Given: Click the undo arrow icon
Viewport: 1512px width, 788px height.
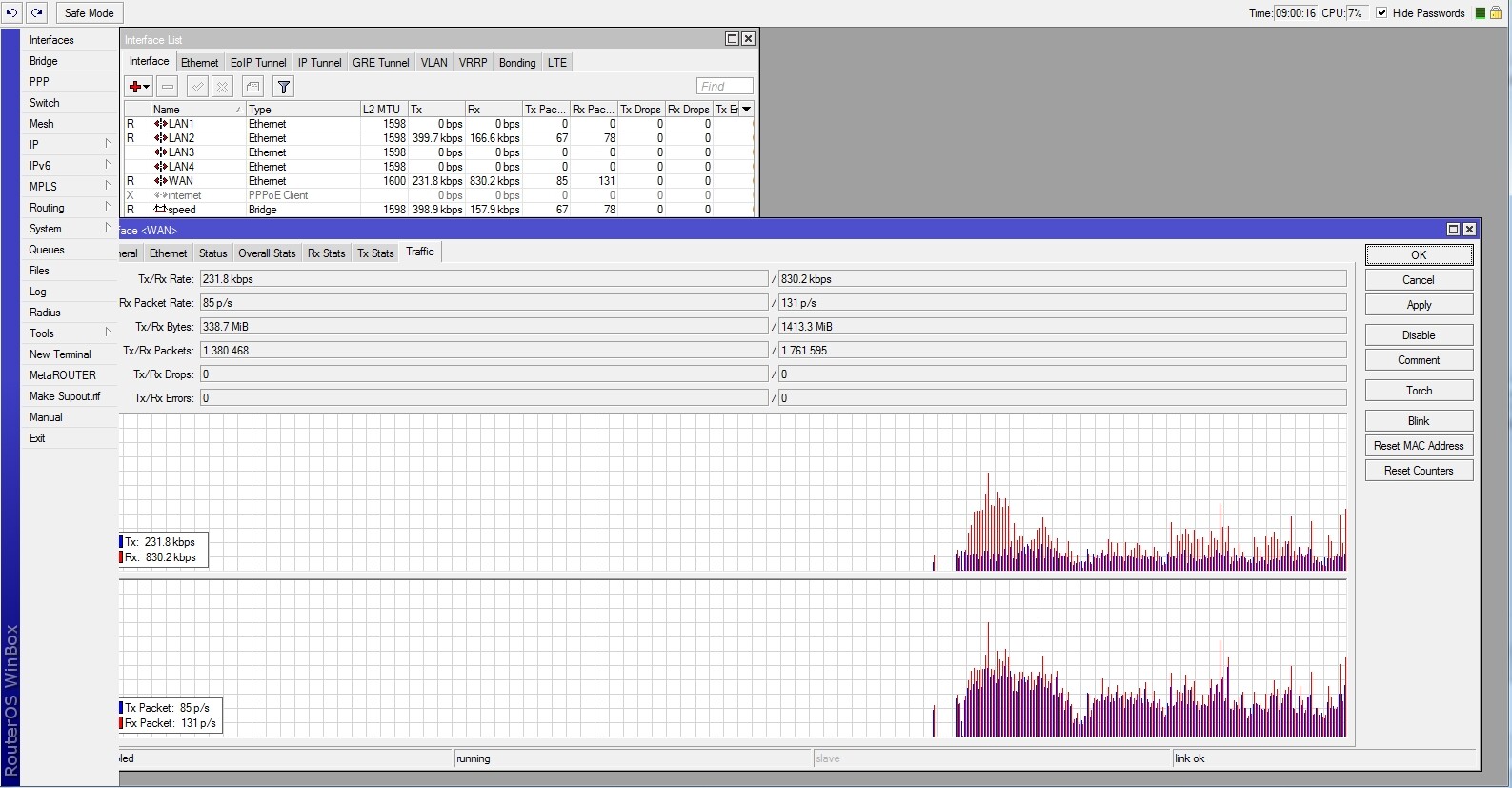Looking at the screenshot, I should click(x=12, y=12).
